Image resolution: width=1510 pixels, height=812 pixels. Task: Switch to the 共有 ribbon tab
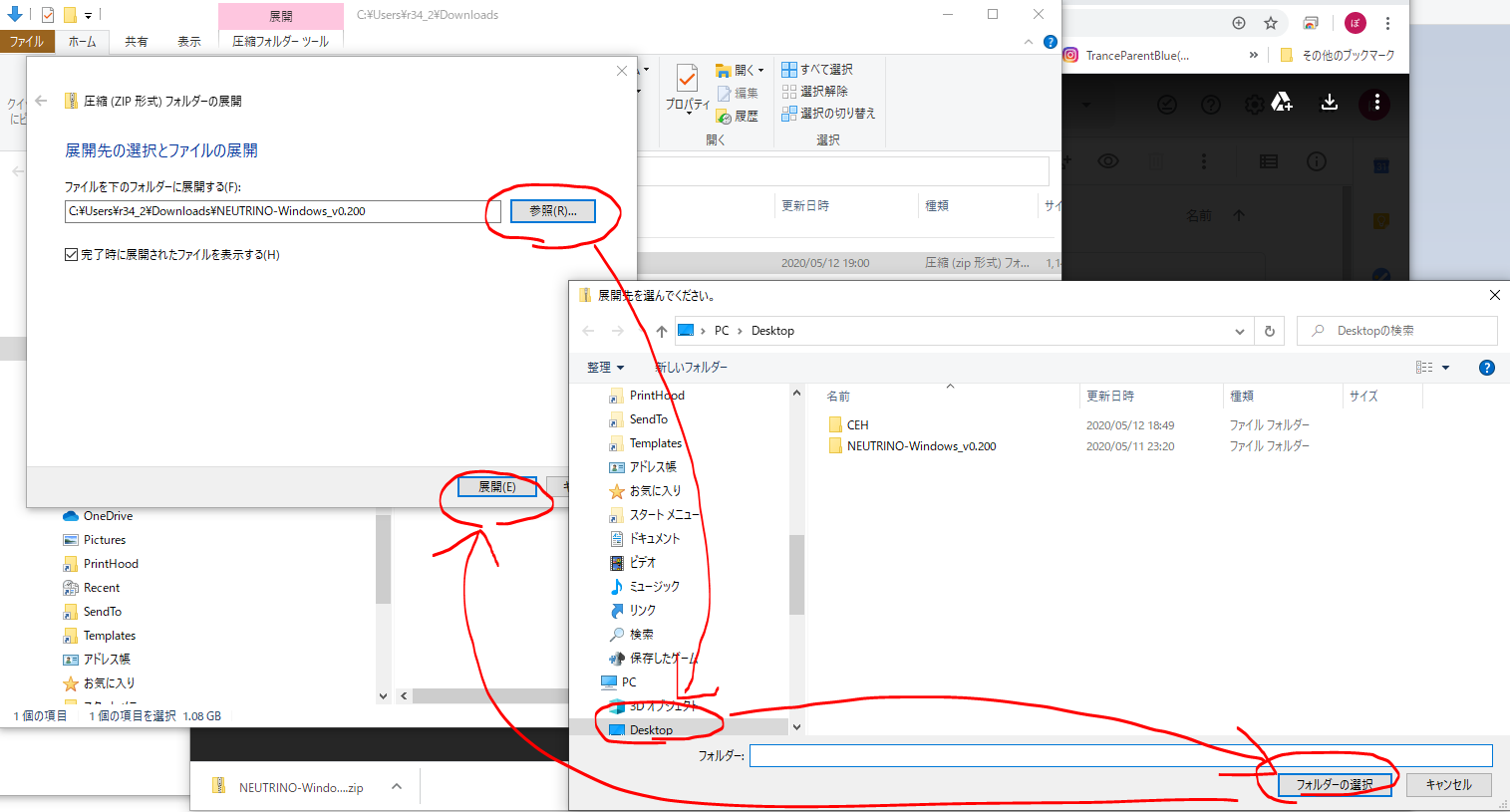137,42
